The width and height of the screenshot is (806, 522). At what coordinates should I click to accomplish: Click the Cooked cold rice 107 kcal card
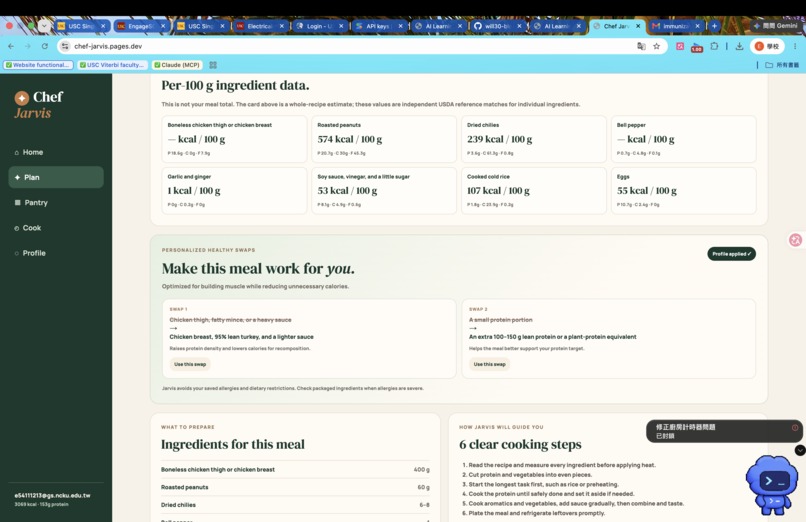click(x=534, y=191)
